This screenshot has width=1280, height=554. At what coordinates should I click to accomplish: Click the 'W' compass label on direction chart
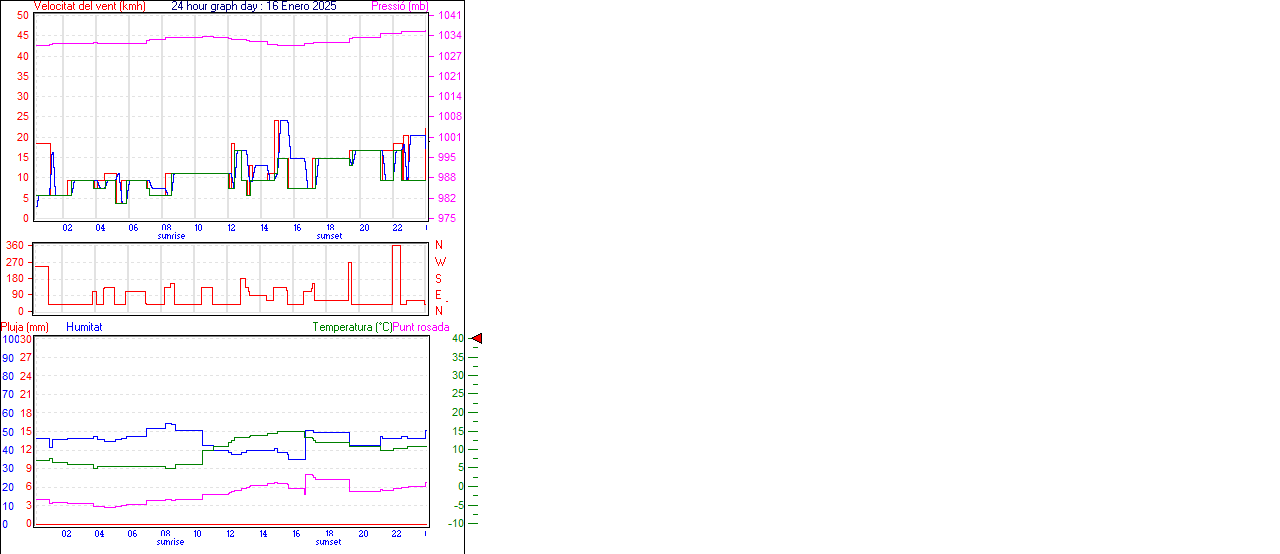click(439, 262)
